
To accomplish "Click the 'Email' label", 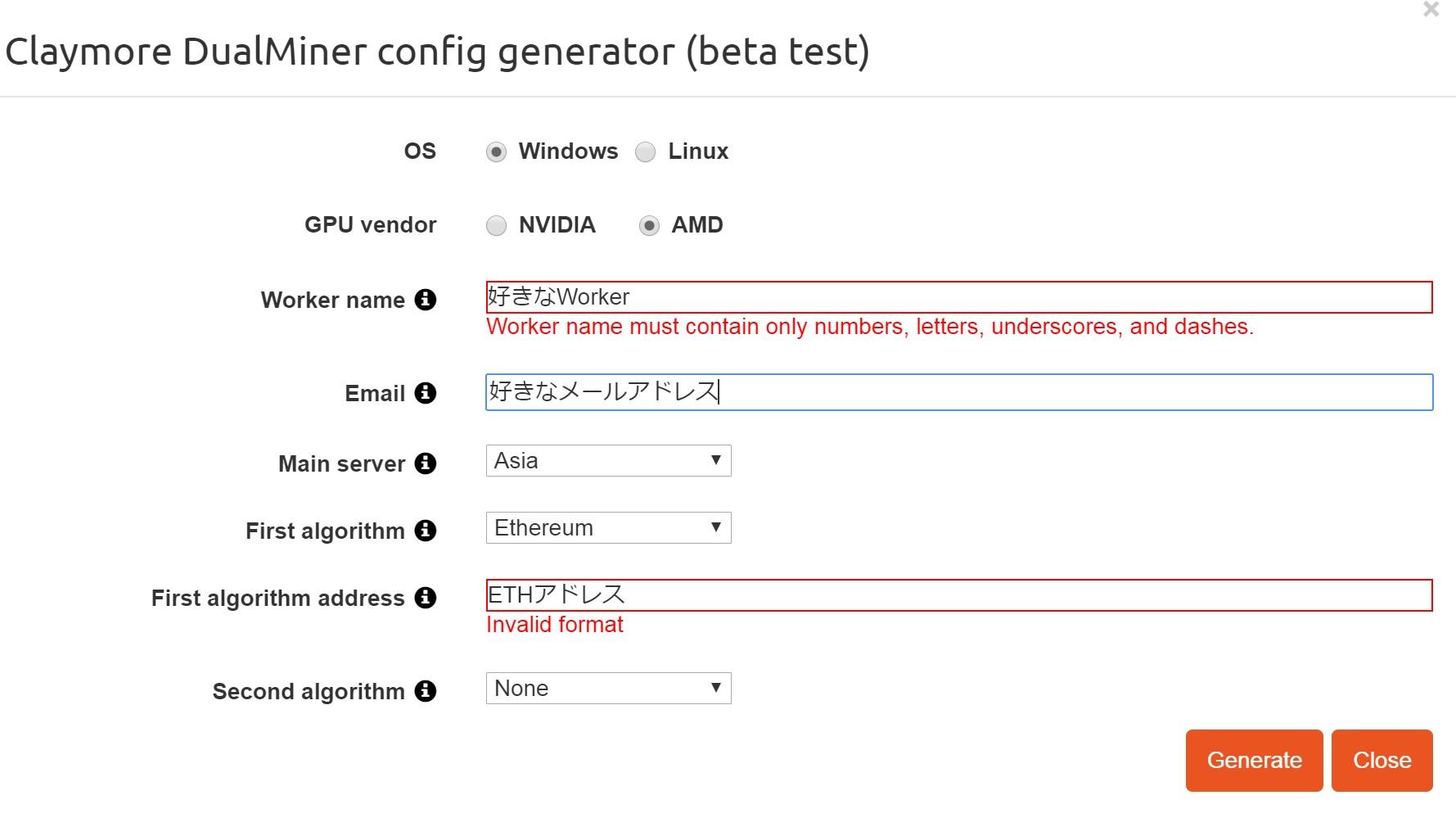I will (x=375, y=394).
